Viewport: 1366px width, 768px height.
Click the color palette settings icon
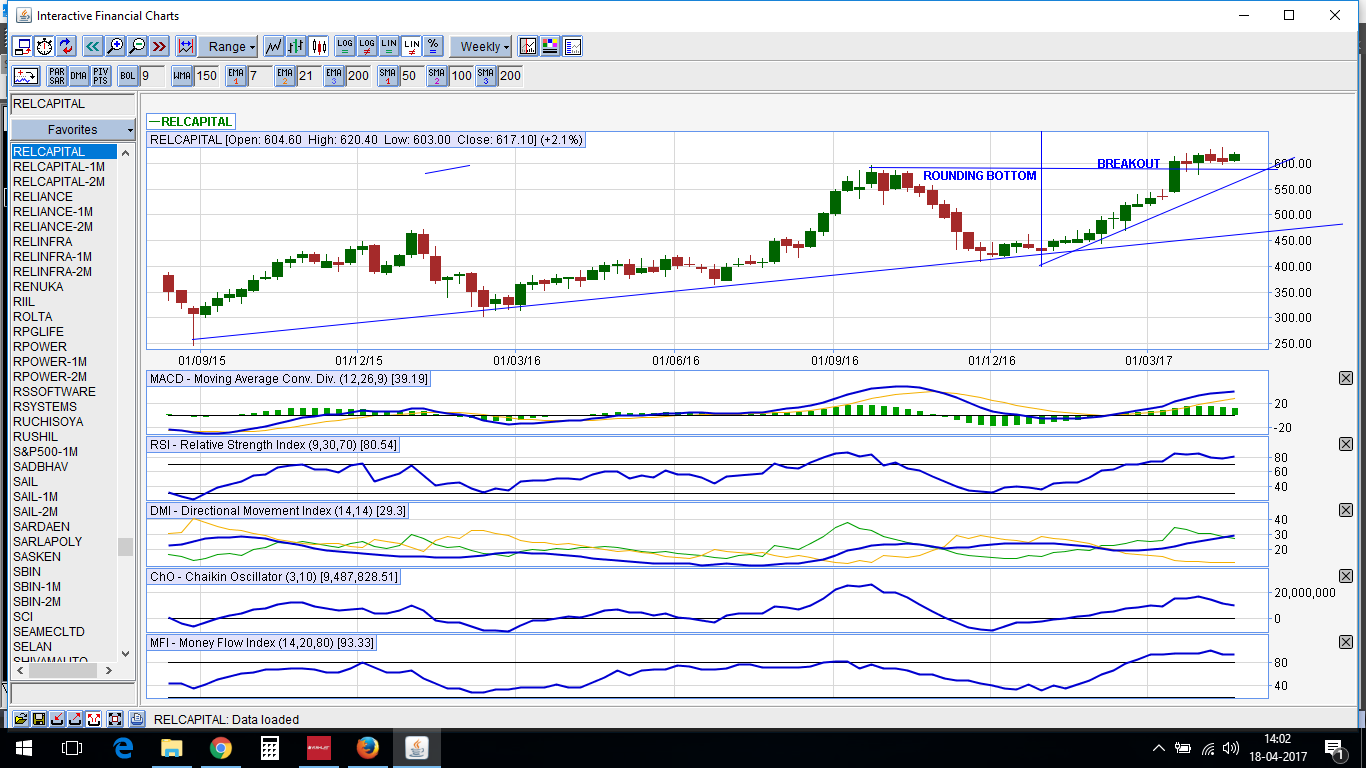(x=550, y=46)
